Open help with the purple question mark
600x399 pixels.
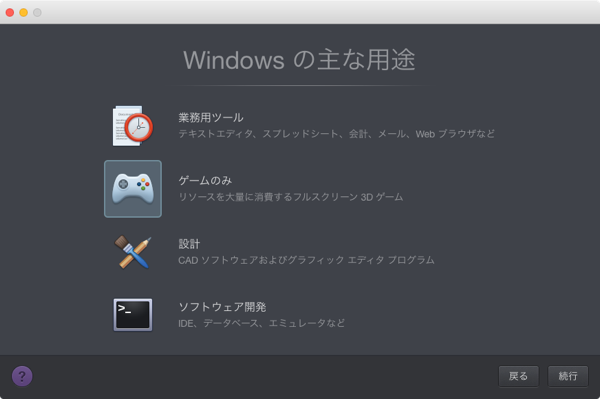(x=22, y=376)
